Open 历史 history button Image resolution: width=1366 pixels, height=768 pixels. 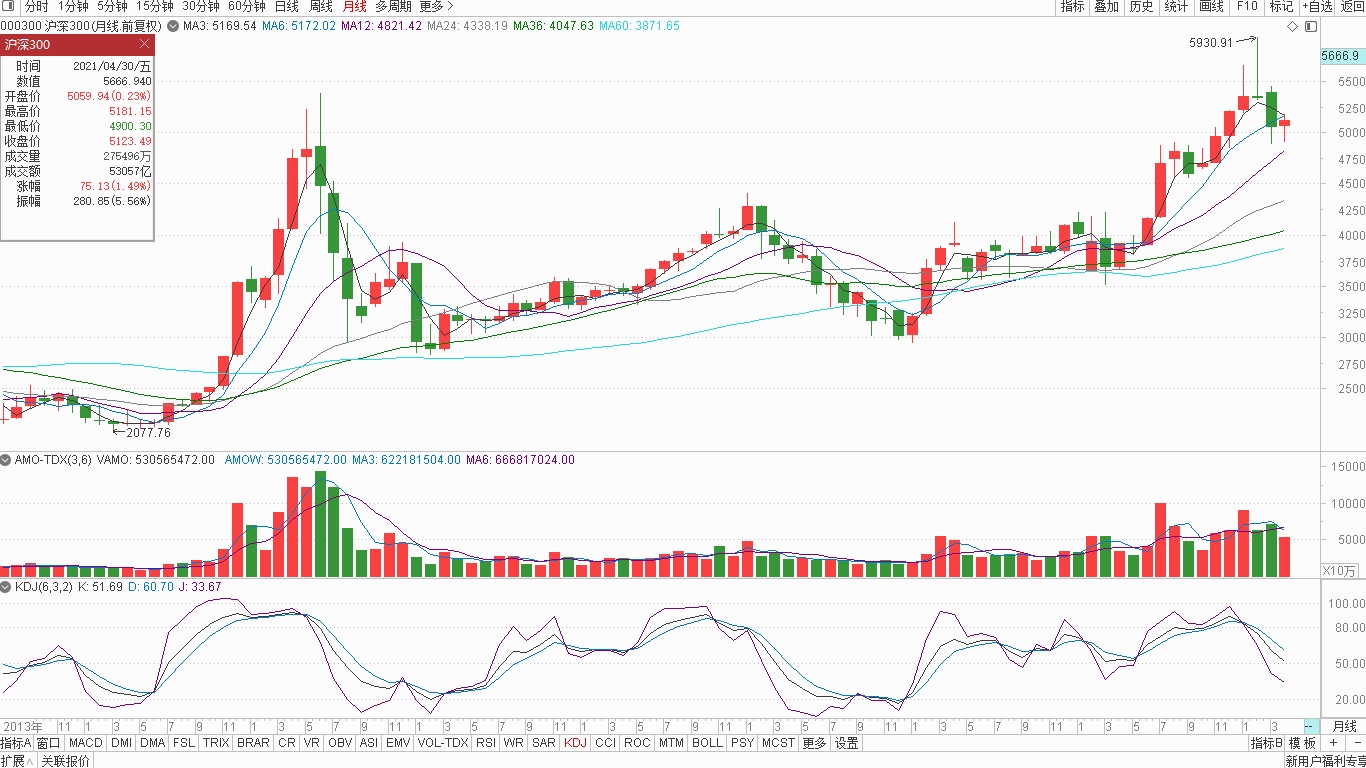coord(1141,6)
